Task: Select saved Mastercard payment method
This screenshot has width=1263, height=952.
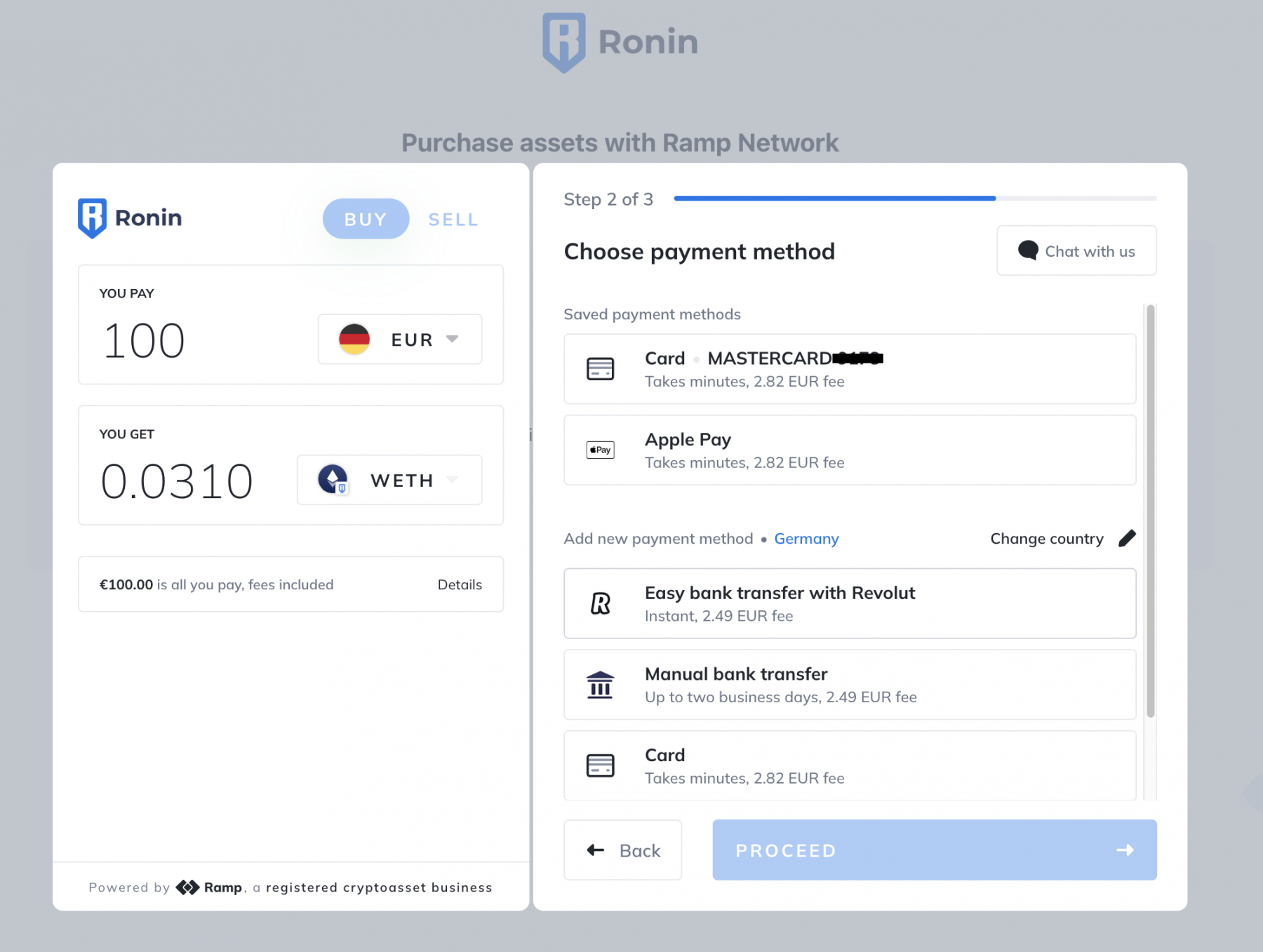Action: 850,369
